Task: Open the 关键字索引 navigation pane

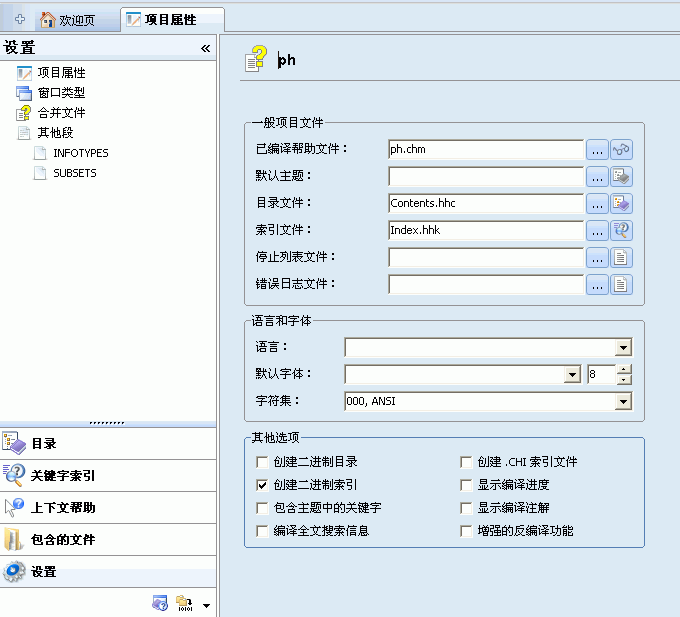Action: click(x=108, y=476)
